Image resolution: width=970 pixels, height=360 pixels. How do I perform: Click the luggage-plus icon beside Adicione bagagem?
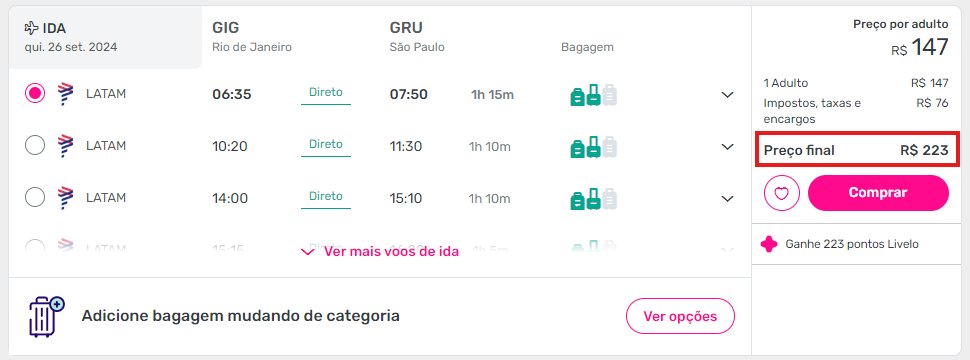point(46,317)
